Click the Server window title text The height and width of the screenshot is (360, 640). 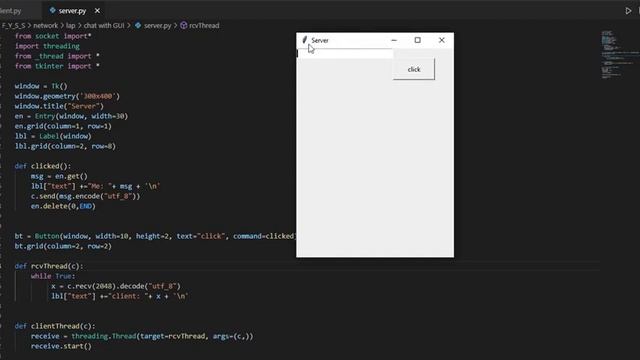pos(320,40)
